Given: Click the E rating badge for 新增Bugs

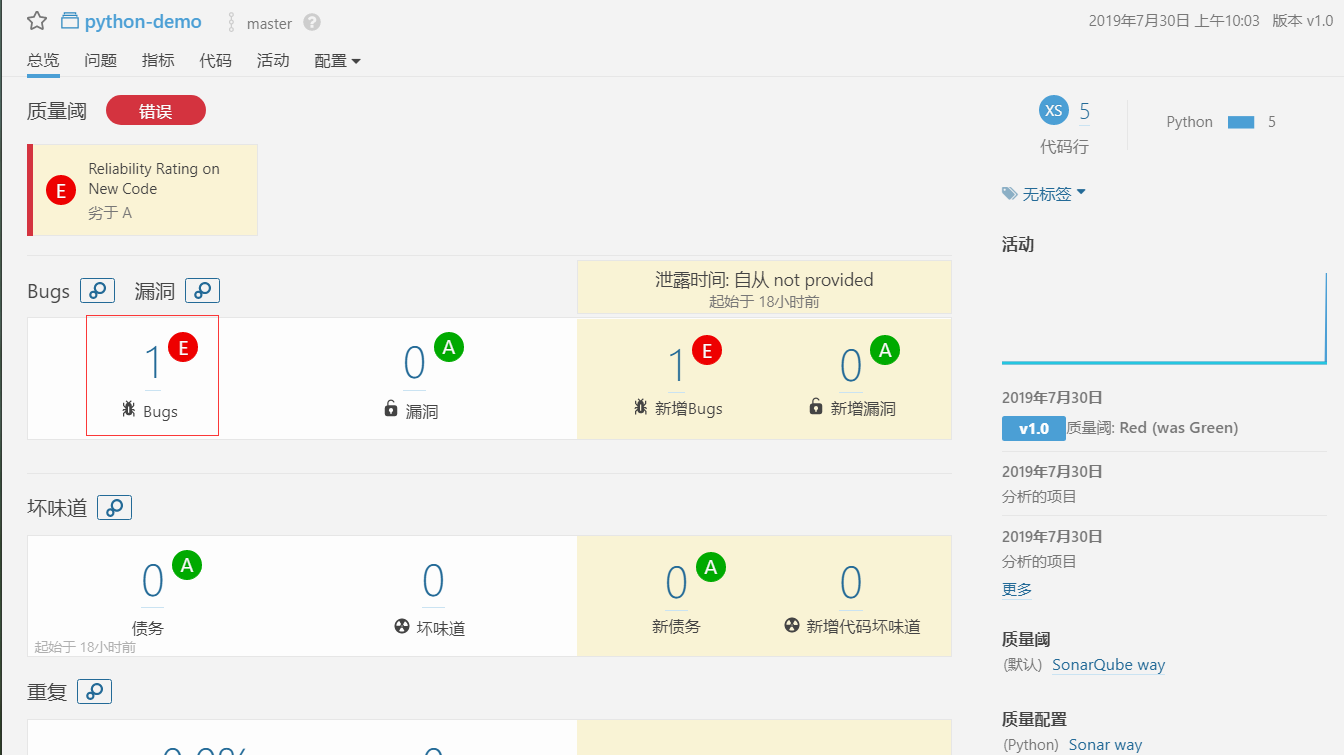Looking at the screenshot, I should 707,350.
